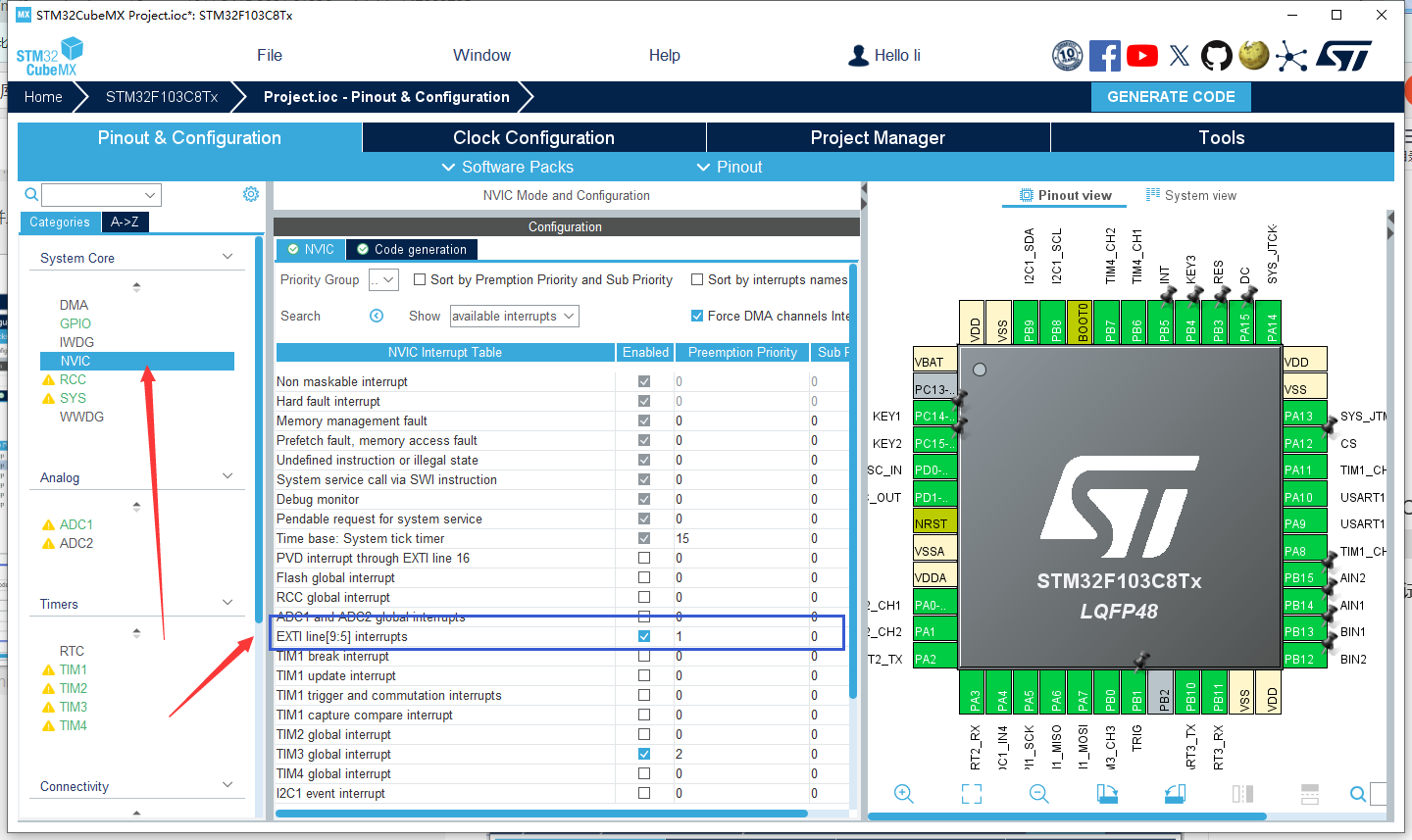Enable Flash global interrupt checkbox
Viewport: 1412px width, 840px height.
tap(644, 577)
